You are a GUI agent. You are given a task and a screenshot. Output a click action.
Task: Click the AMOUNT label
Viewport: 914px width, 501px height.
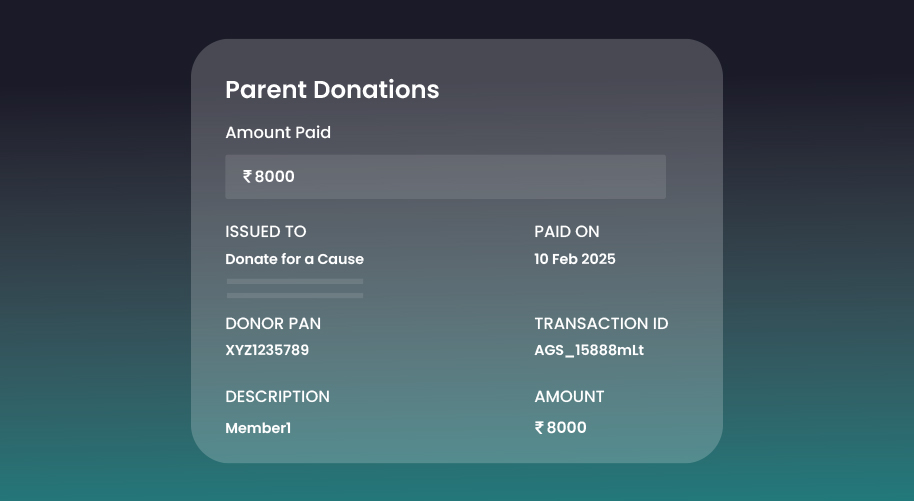pyautogui.click(x=569, y=397)
